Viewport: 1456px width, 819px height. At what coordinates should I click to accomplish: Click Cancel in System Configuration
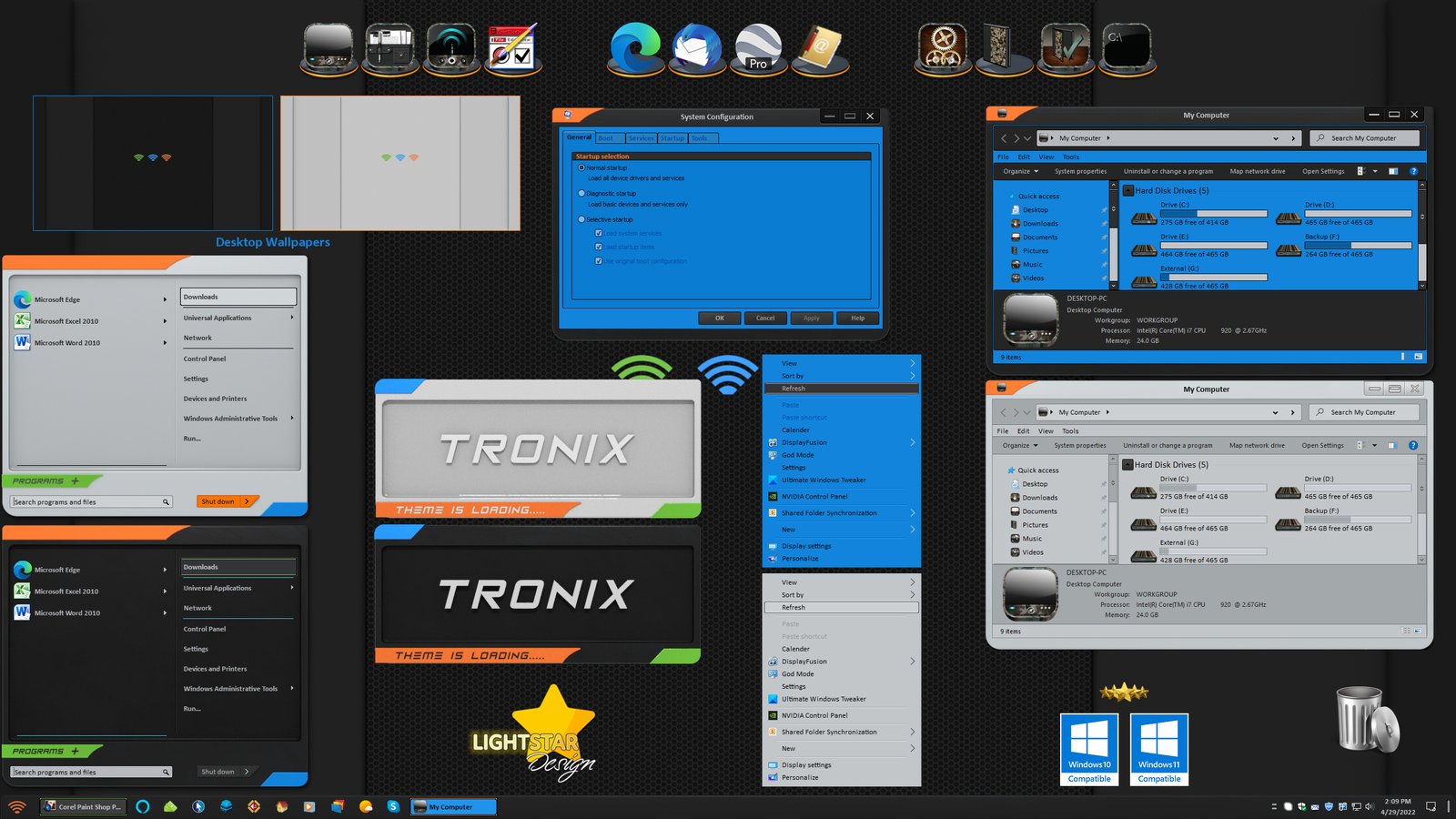pyautogui.click(x=765, y=318)
